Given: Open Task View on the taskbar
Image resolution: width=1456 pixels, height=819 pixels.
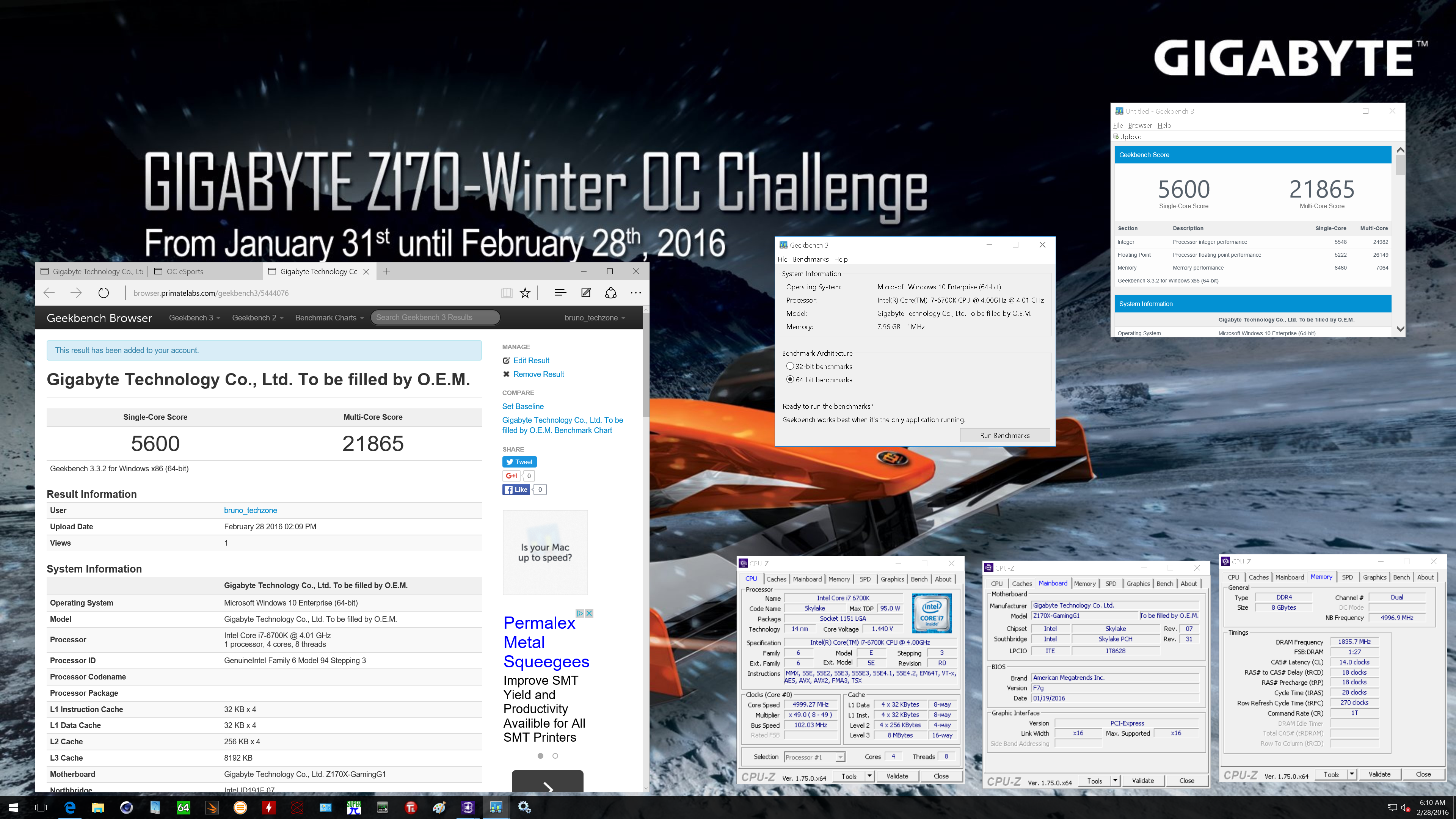Looking at the screenshot, I should [x=41, y=808].
